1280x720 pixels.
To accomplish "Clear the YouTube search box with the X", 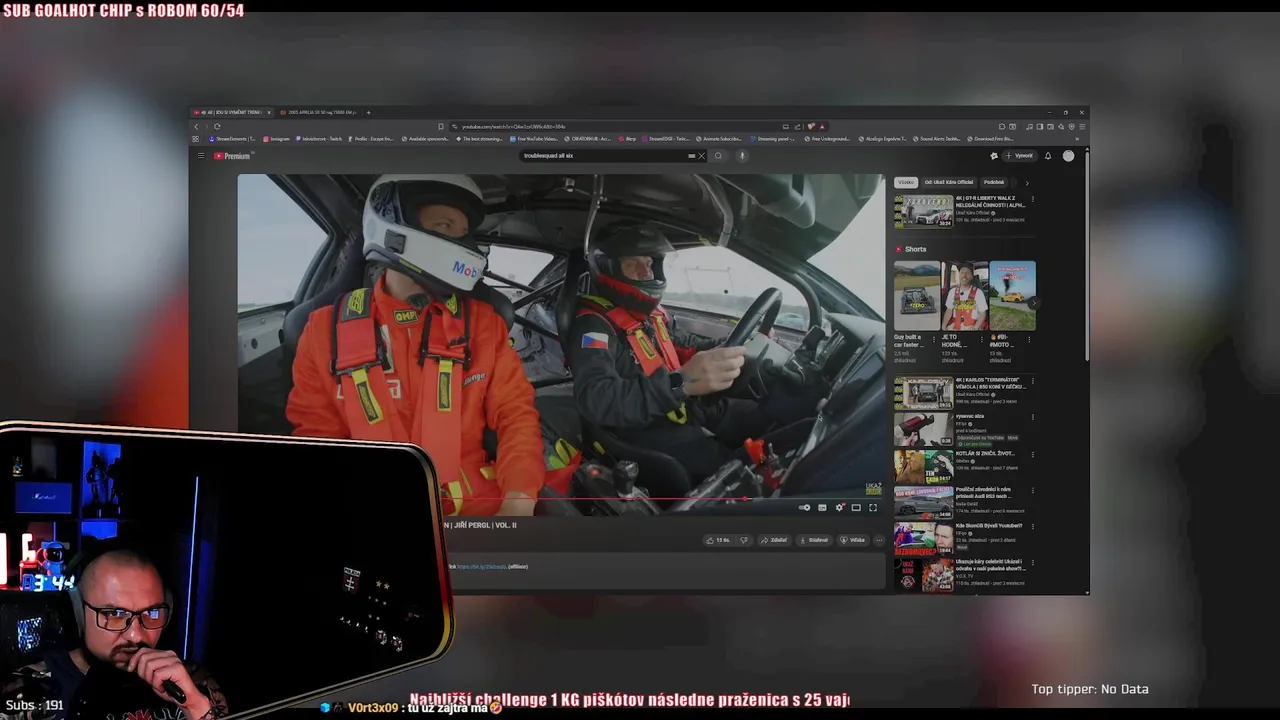I will [x=701, y=156].
